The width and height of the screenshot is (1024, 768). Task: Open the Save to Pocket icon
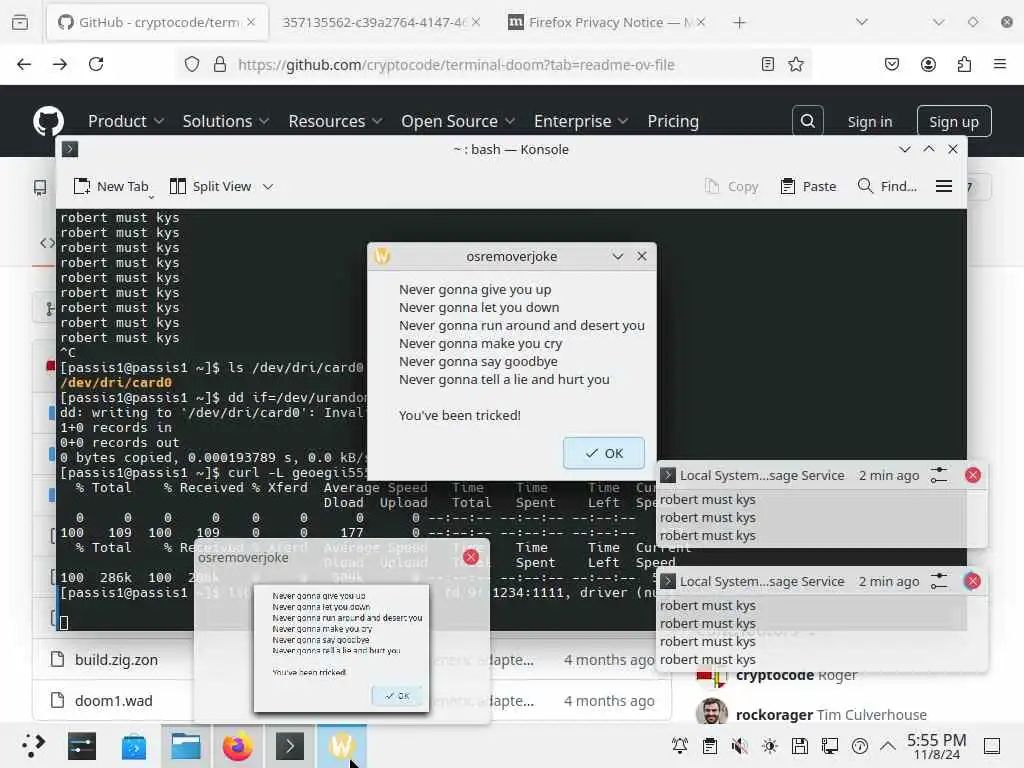[x=892, y=64]
